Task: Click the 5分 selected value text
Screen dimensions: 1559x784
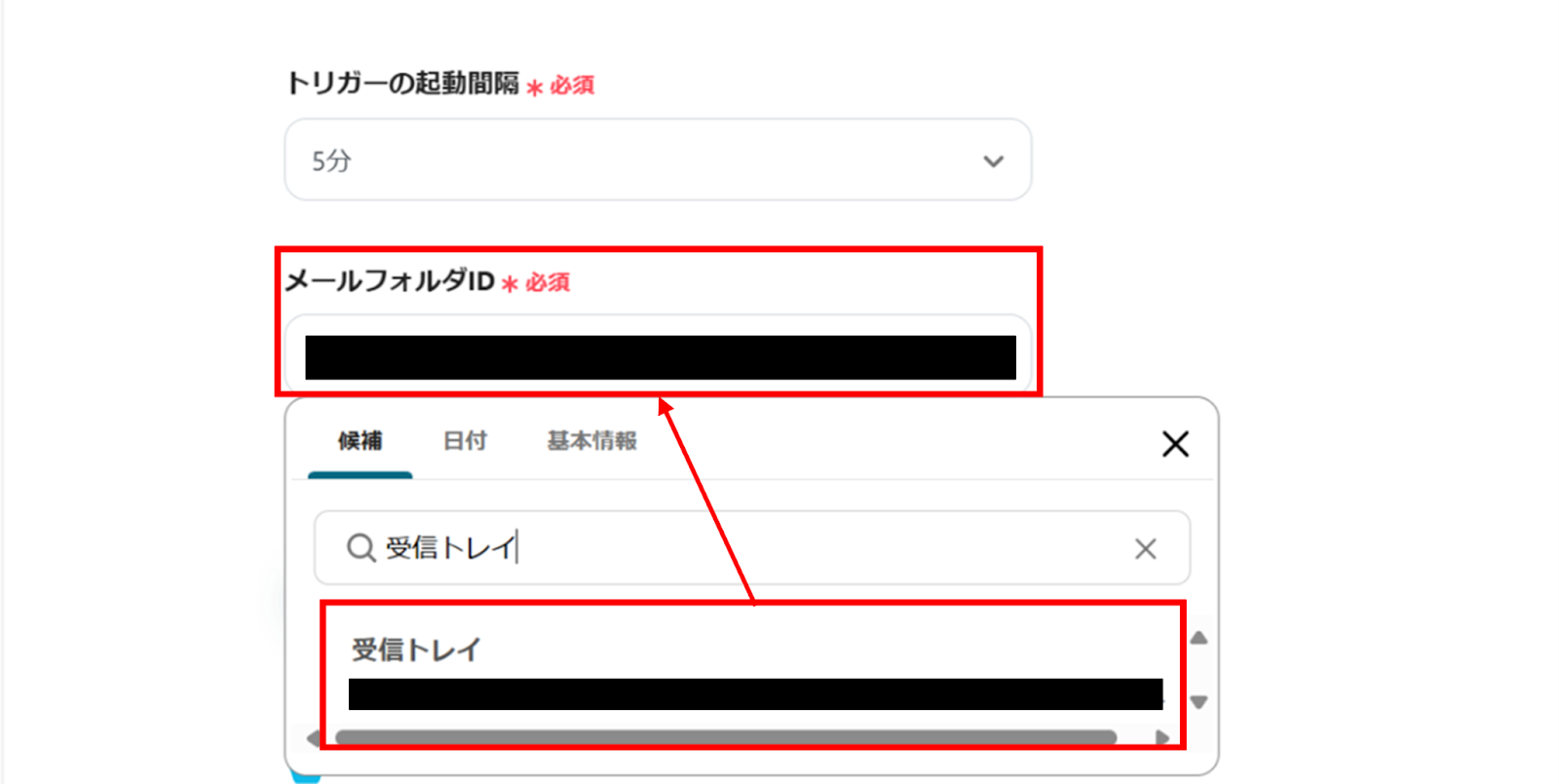Action: pos(331,161)
